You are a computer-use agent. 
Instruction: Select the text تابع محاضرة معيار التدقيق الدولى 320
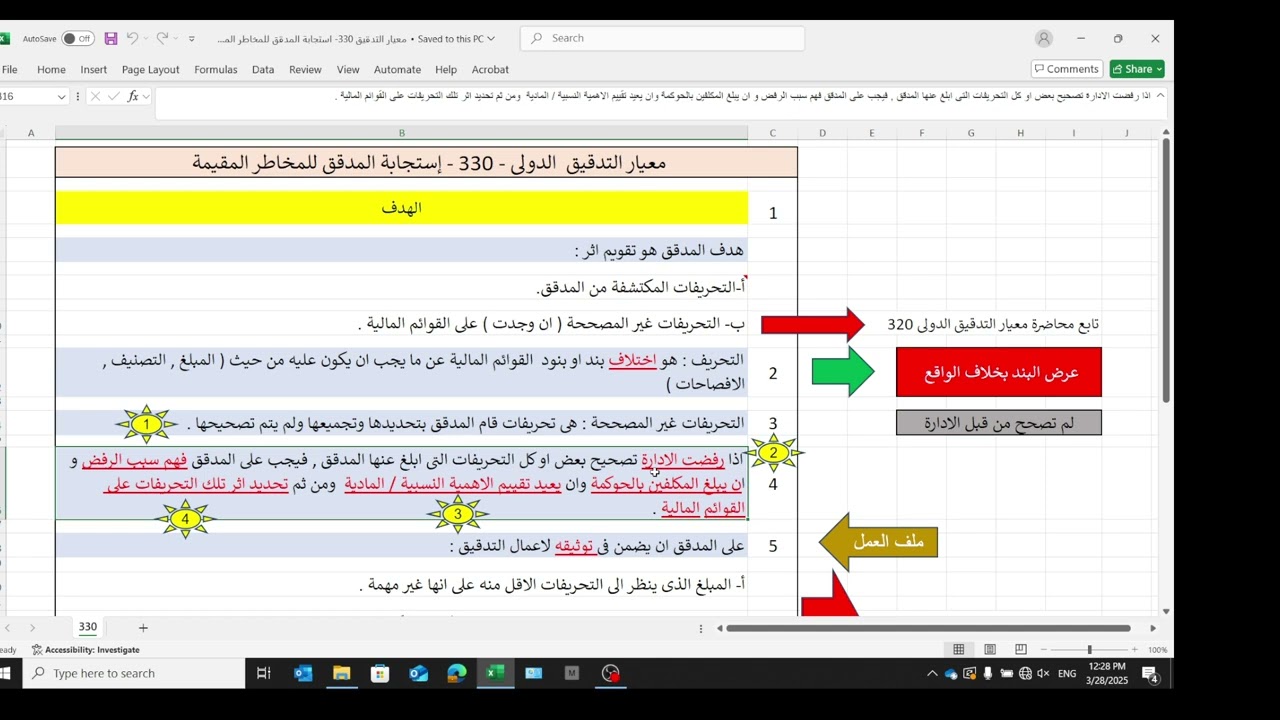(993, 324)
